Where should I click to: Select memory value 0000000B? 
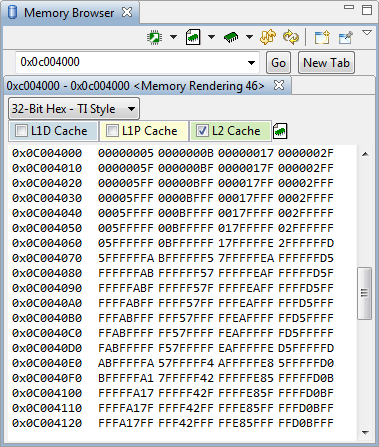[186, 153]
